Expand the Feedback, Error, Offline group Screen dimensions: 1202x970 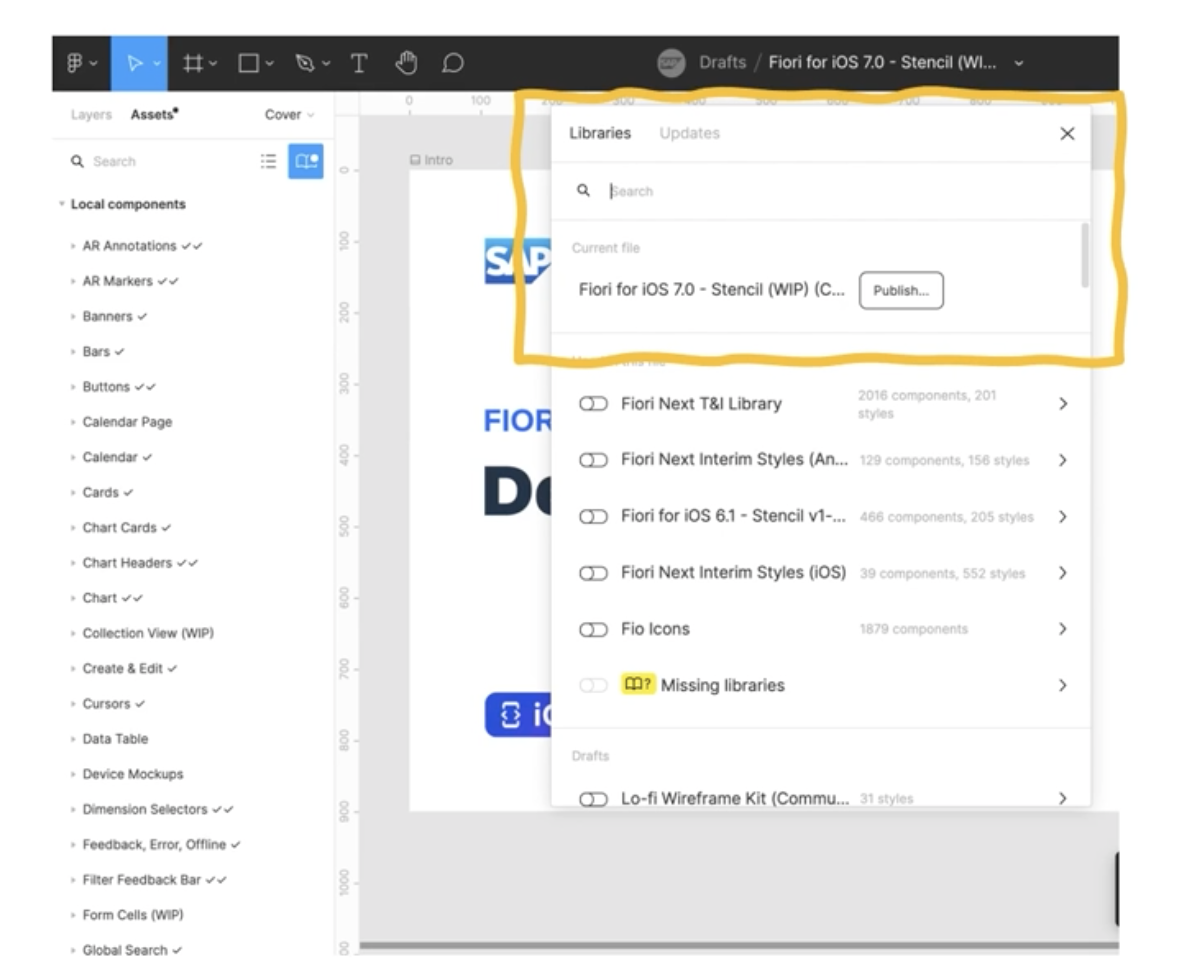74,845
